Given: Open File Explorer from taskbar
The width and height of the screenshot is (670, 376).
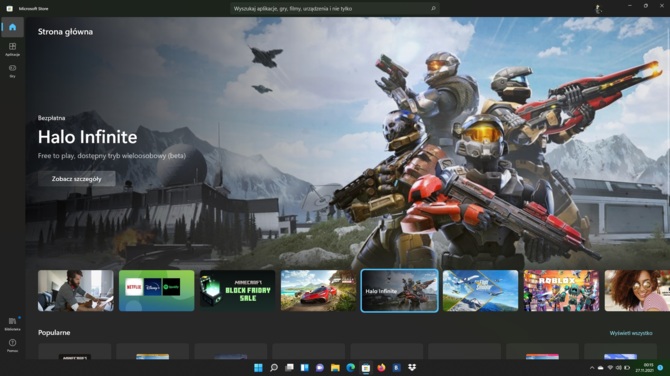Looking at the screenshot, I should pos(335,367).
